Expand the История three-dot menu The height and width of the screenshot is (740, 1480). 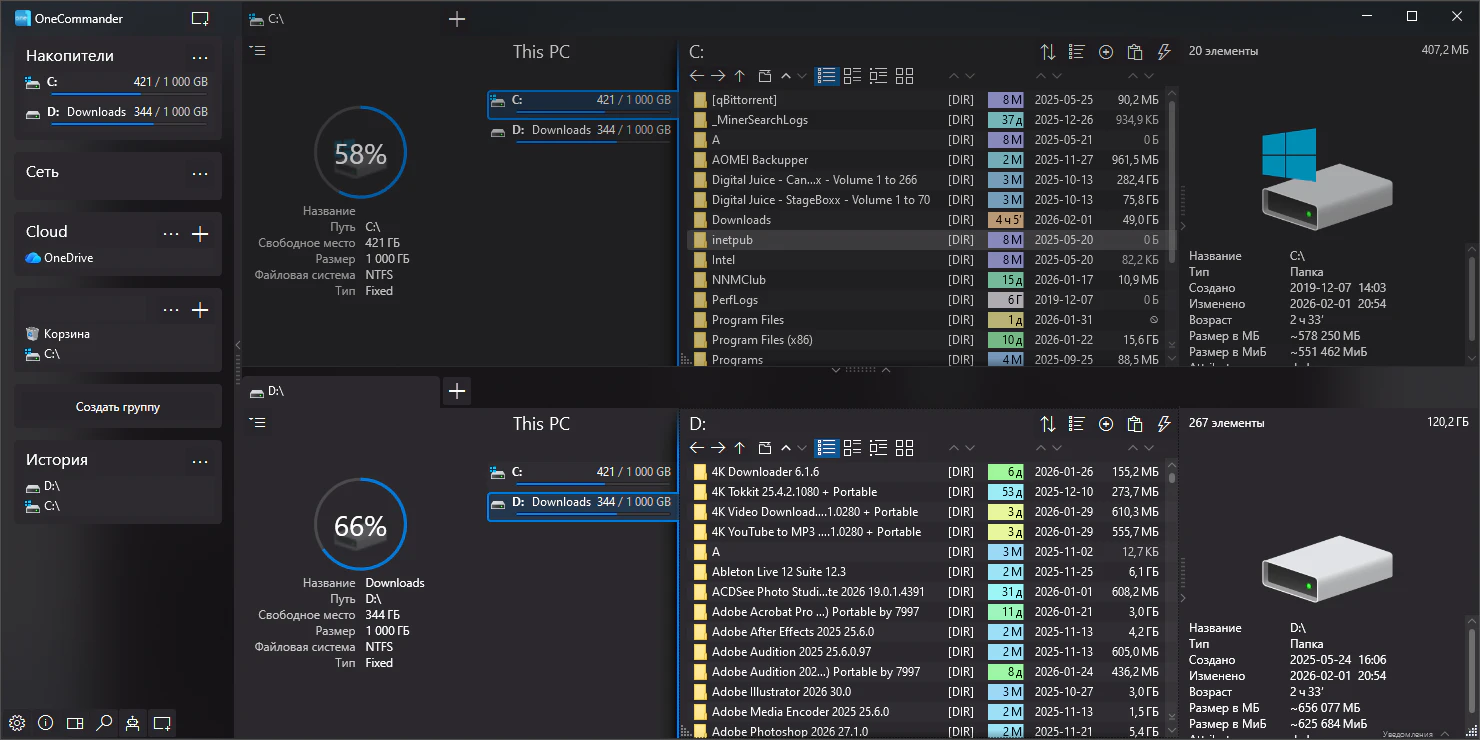point(200,461)
